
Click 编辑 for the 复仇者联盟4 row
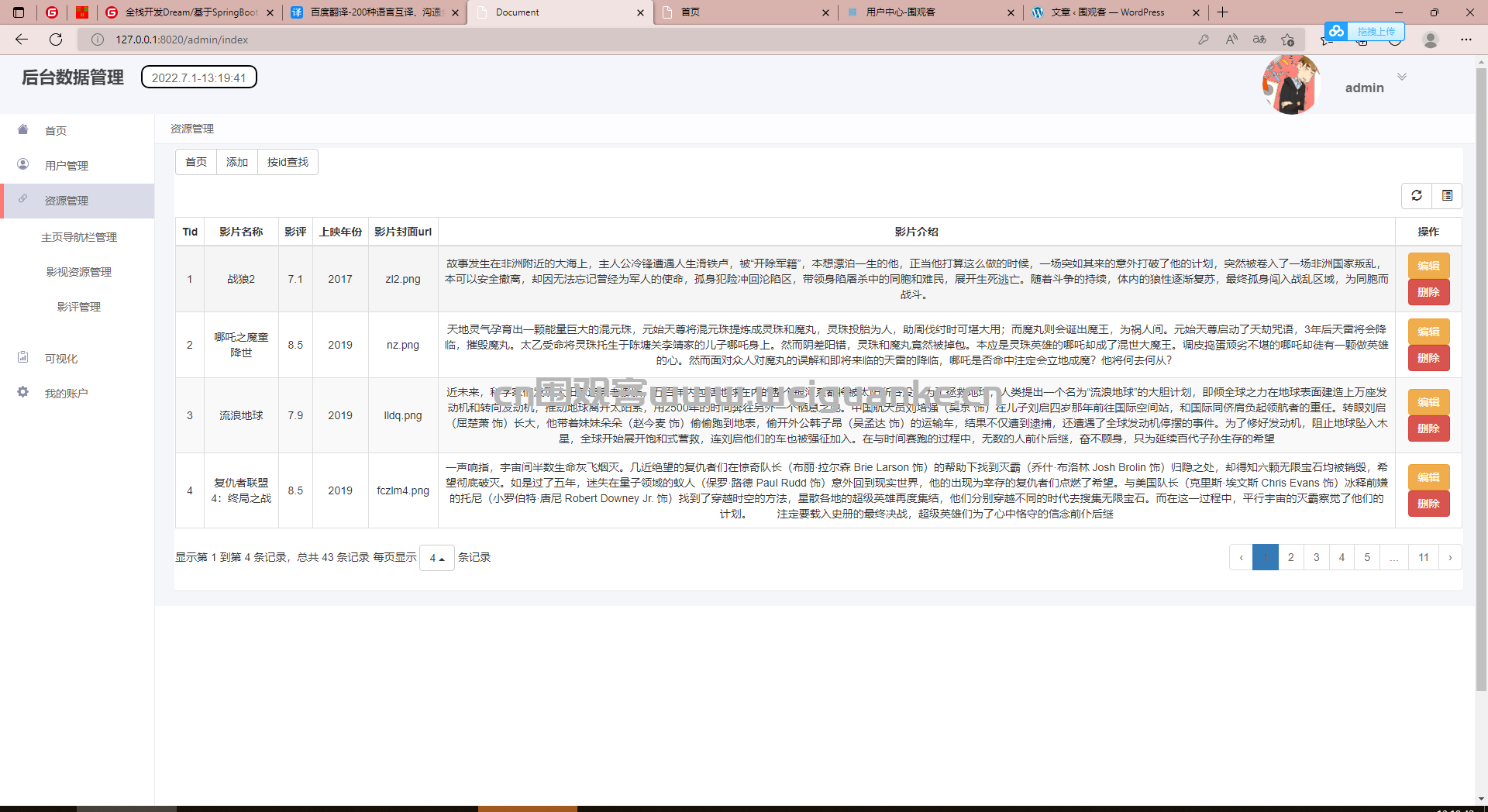click(1428, 477)
